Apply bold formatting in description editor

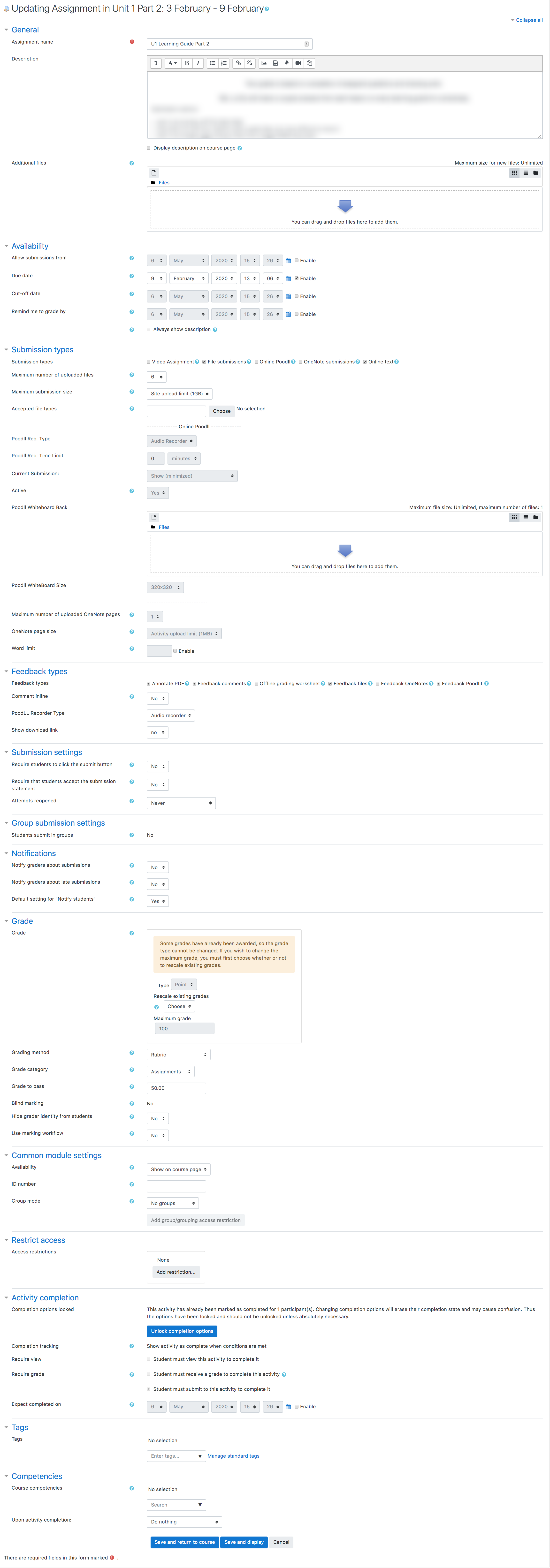click(x=186, y=63)
